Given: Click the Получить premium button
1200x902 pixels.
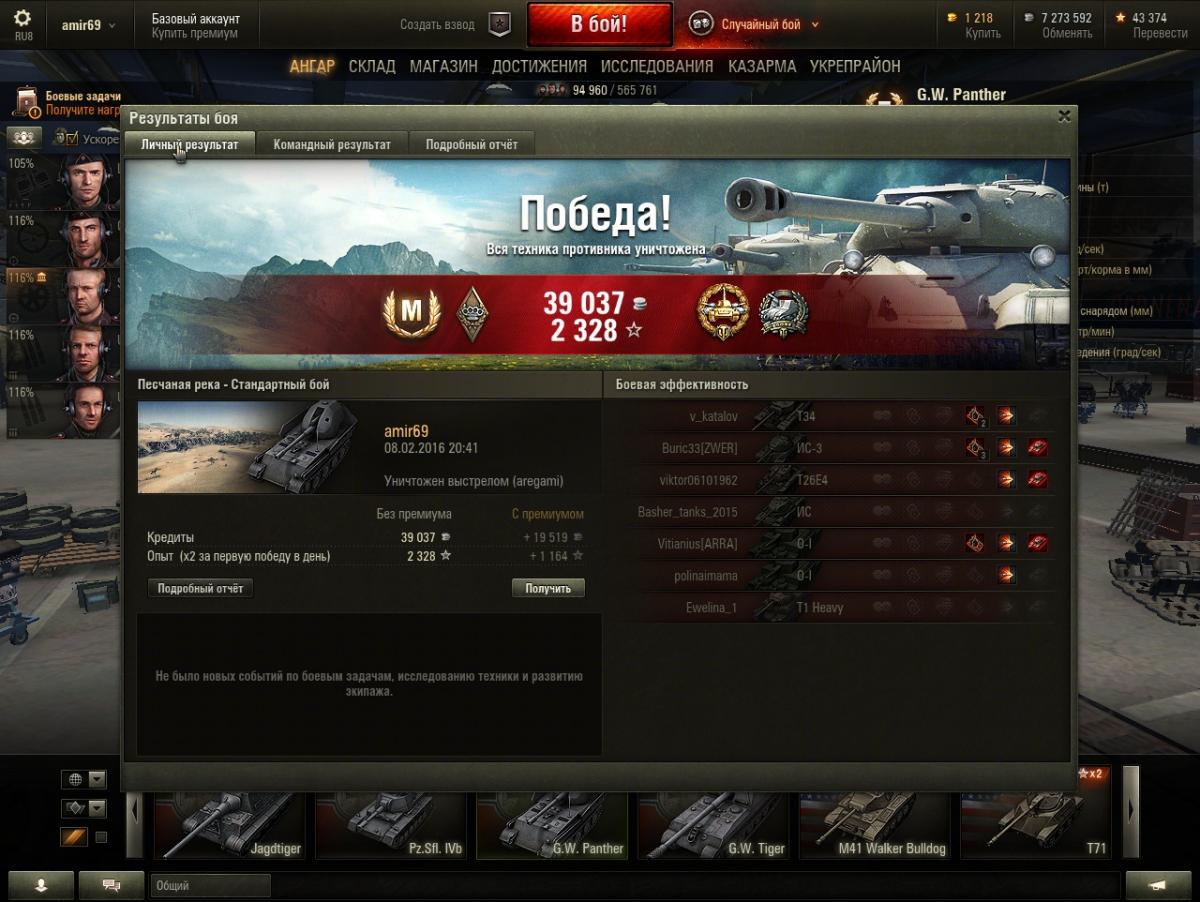Looking at the screenshot, I should pyautogui.click(x=548, y=588).
